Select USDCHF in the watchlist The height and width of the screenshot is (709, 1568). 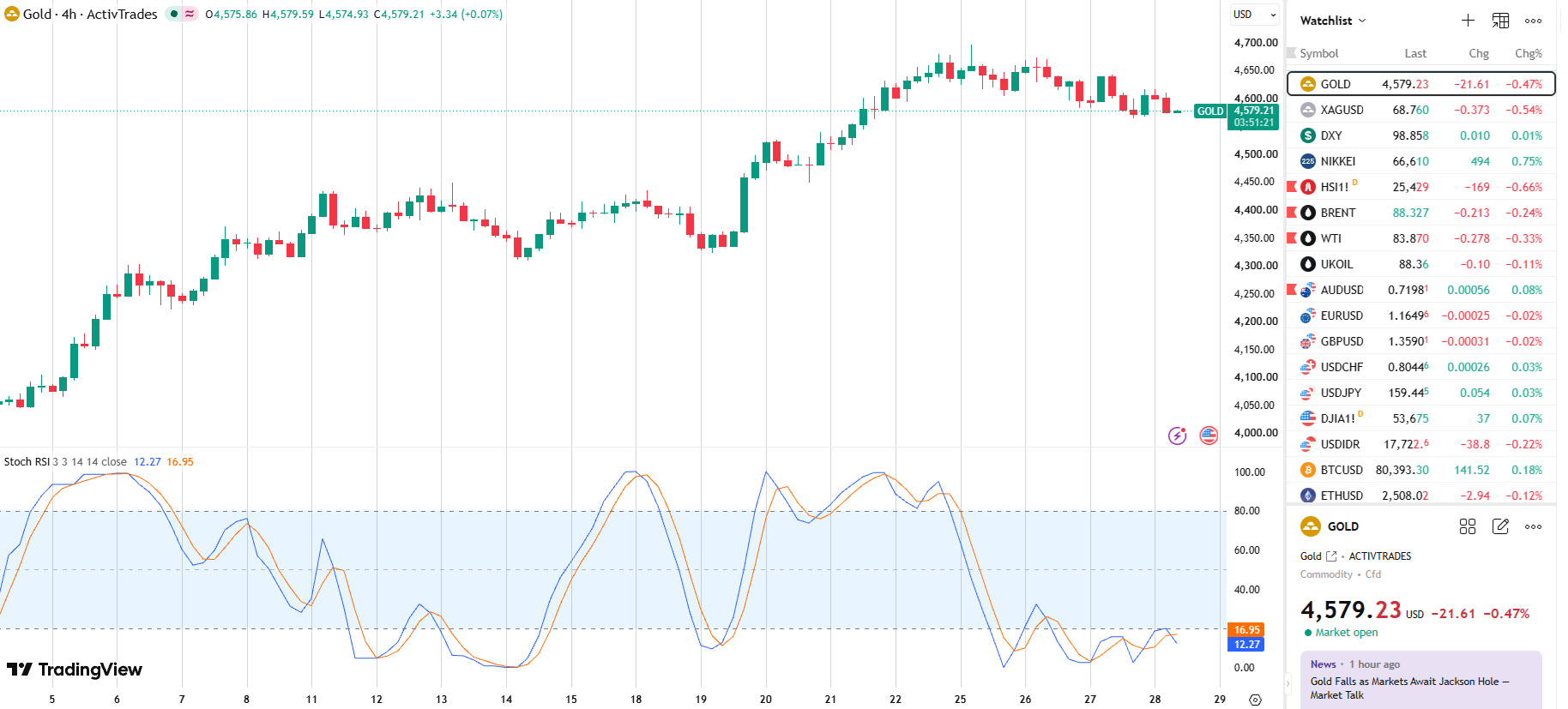(x=1421, y=367)
